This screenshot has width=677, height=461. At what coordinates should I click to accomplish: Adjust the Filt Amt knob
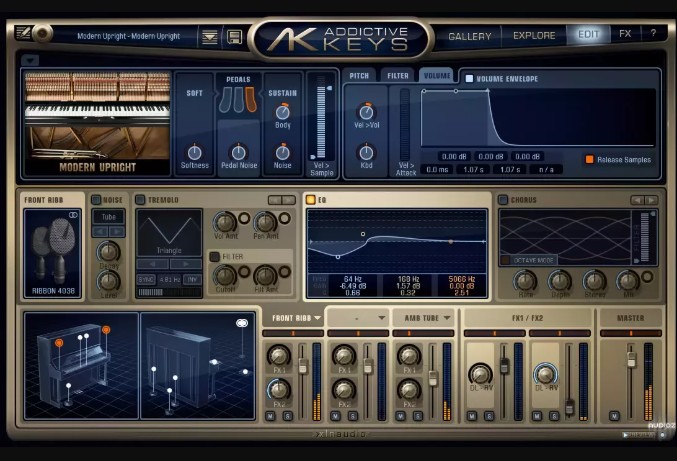pos(265,275)
